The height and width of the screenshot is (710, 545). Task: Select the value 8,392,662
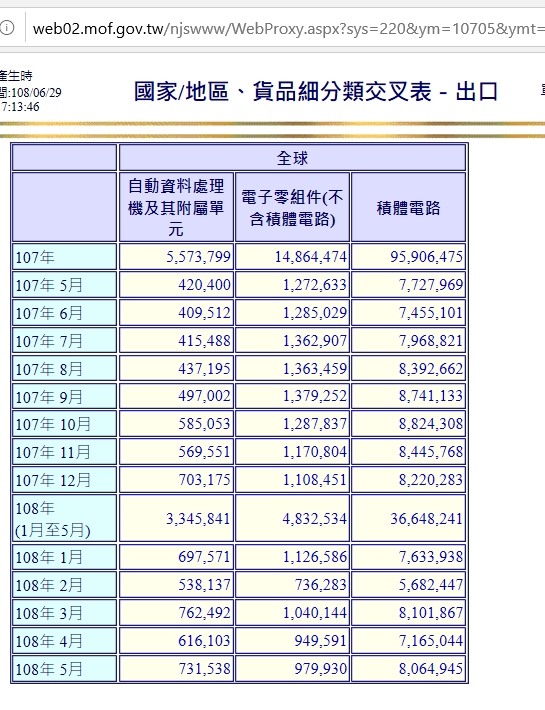[430, 368]
